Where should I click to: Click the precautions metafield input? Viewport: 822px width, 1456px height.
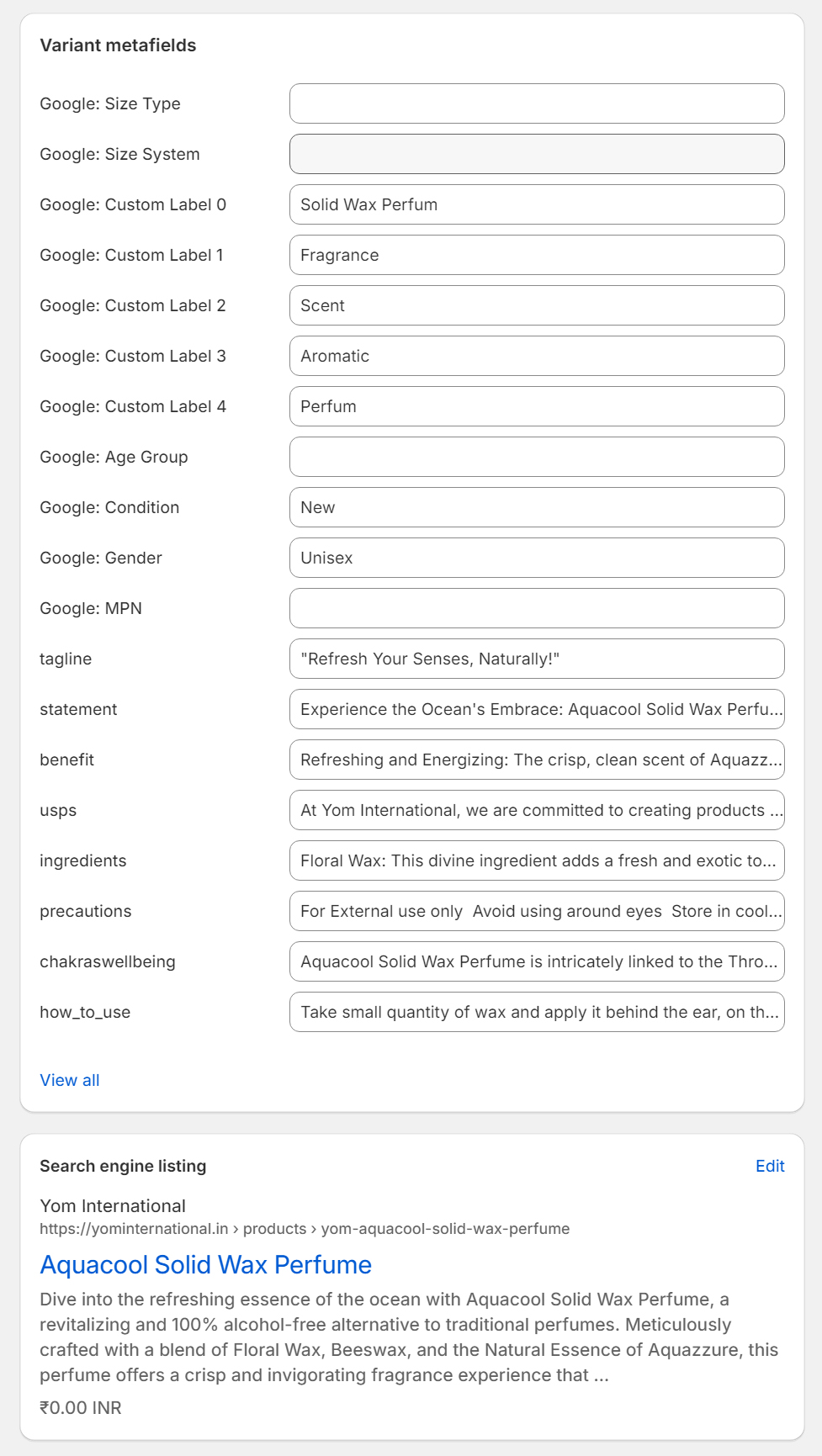point(537,911)
